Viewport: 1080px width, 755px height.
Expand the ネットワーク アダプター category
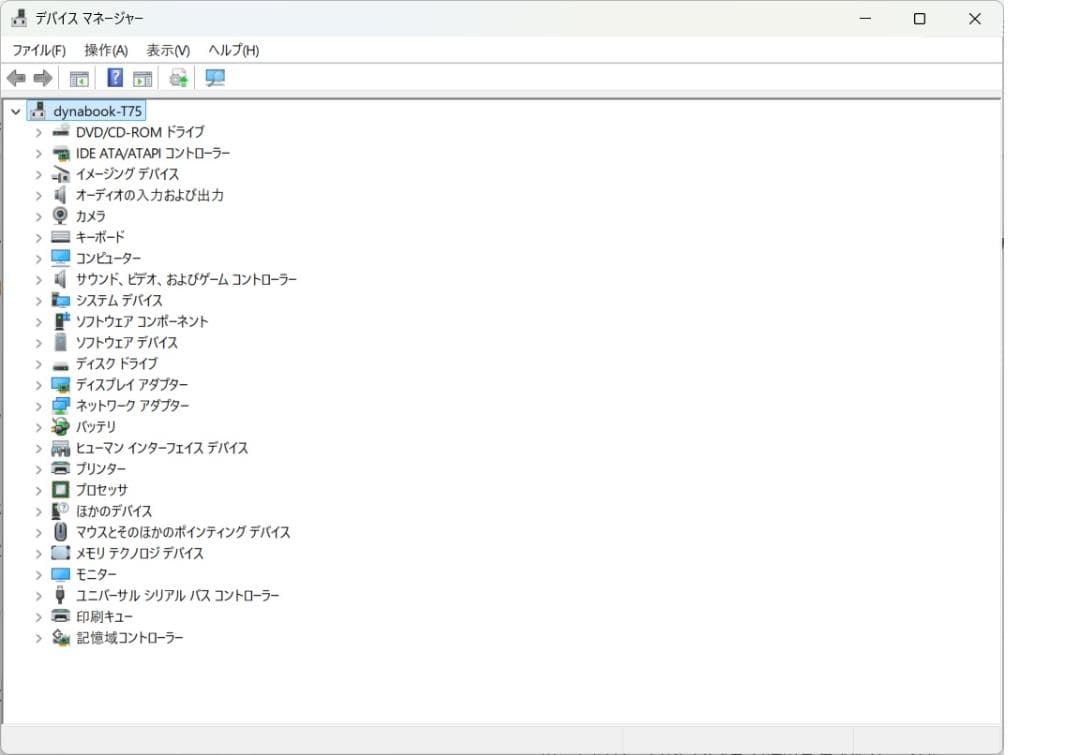point(38,406)
